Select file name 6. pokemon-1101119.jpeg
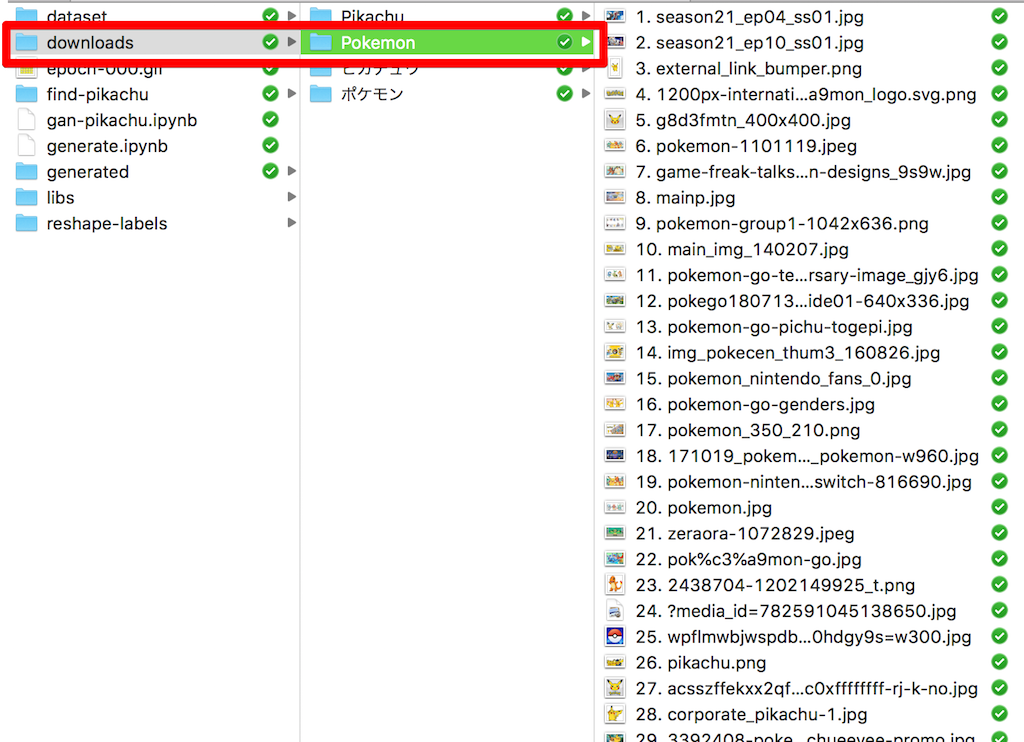The width and height of the screenshot is (1024, 742). 746,146
